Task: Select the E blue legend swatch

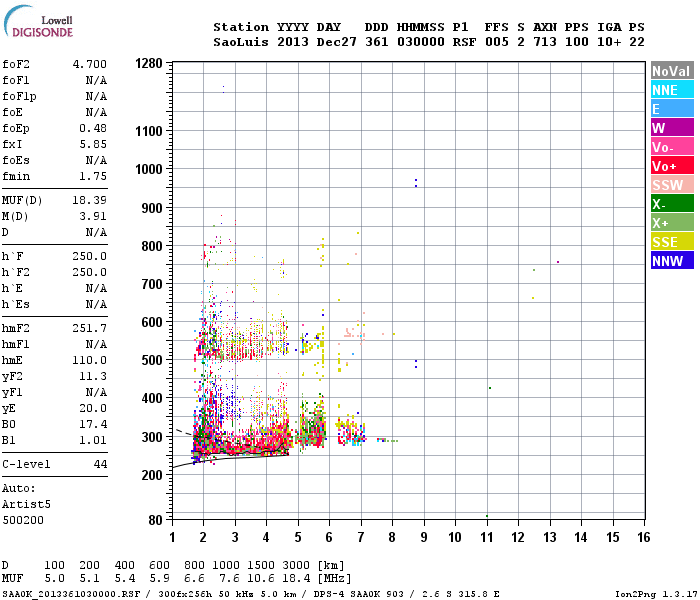Action: 672,109
